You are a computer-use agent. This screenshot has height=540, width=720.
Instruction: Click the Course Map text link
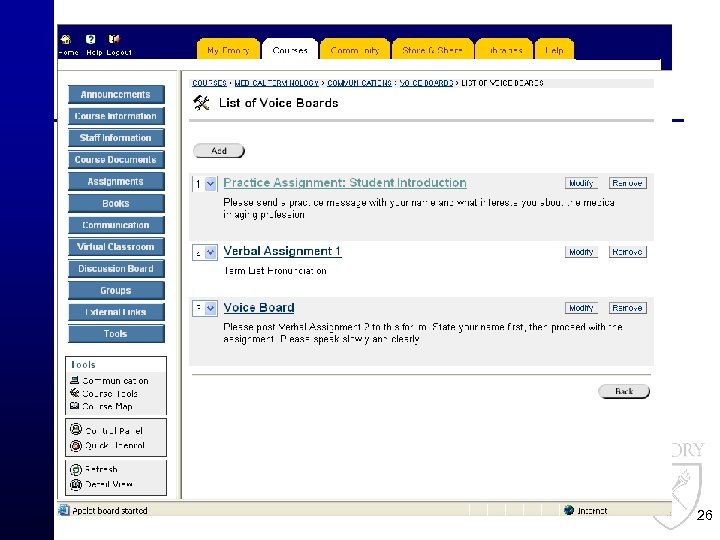click(x=107, y=406)
